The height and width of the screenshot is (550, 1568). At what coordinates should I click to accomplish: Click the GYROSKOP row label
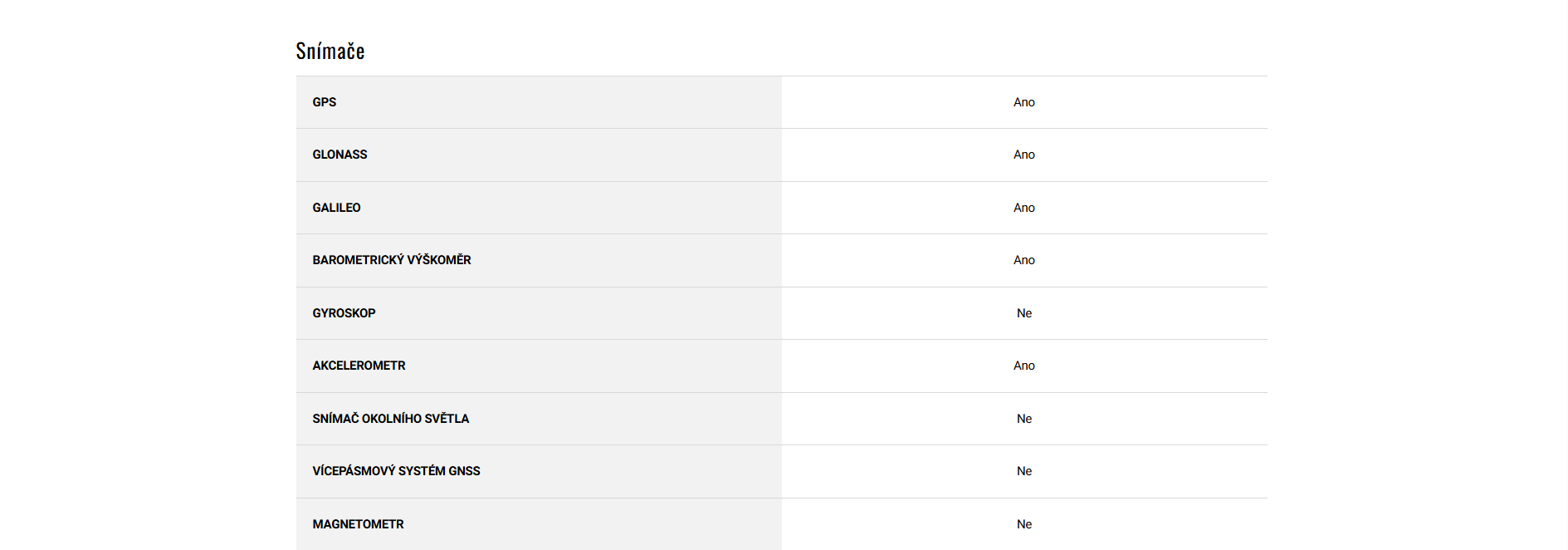(344, 313)
